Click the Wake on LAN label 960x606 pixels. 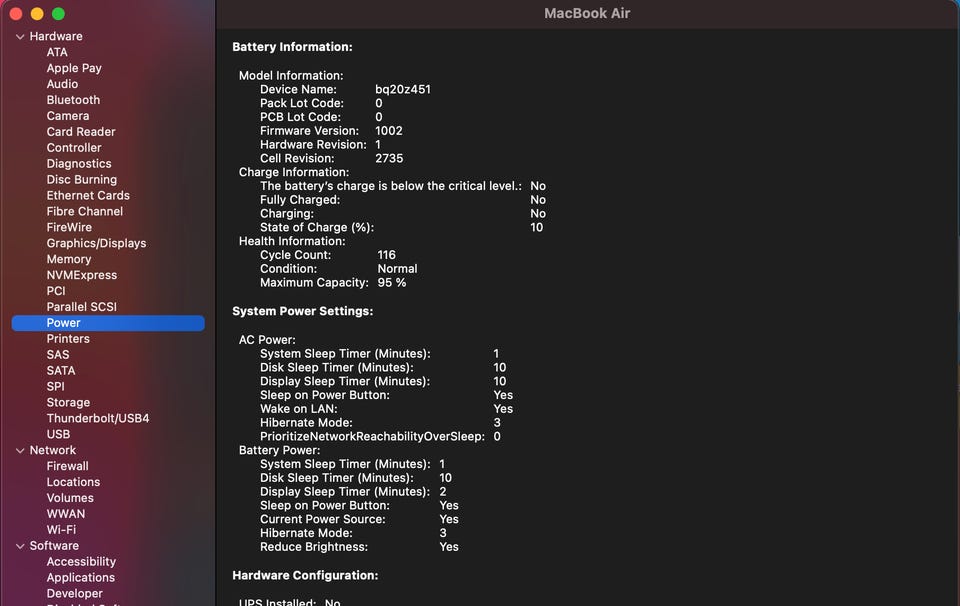coord(299,409)
